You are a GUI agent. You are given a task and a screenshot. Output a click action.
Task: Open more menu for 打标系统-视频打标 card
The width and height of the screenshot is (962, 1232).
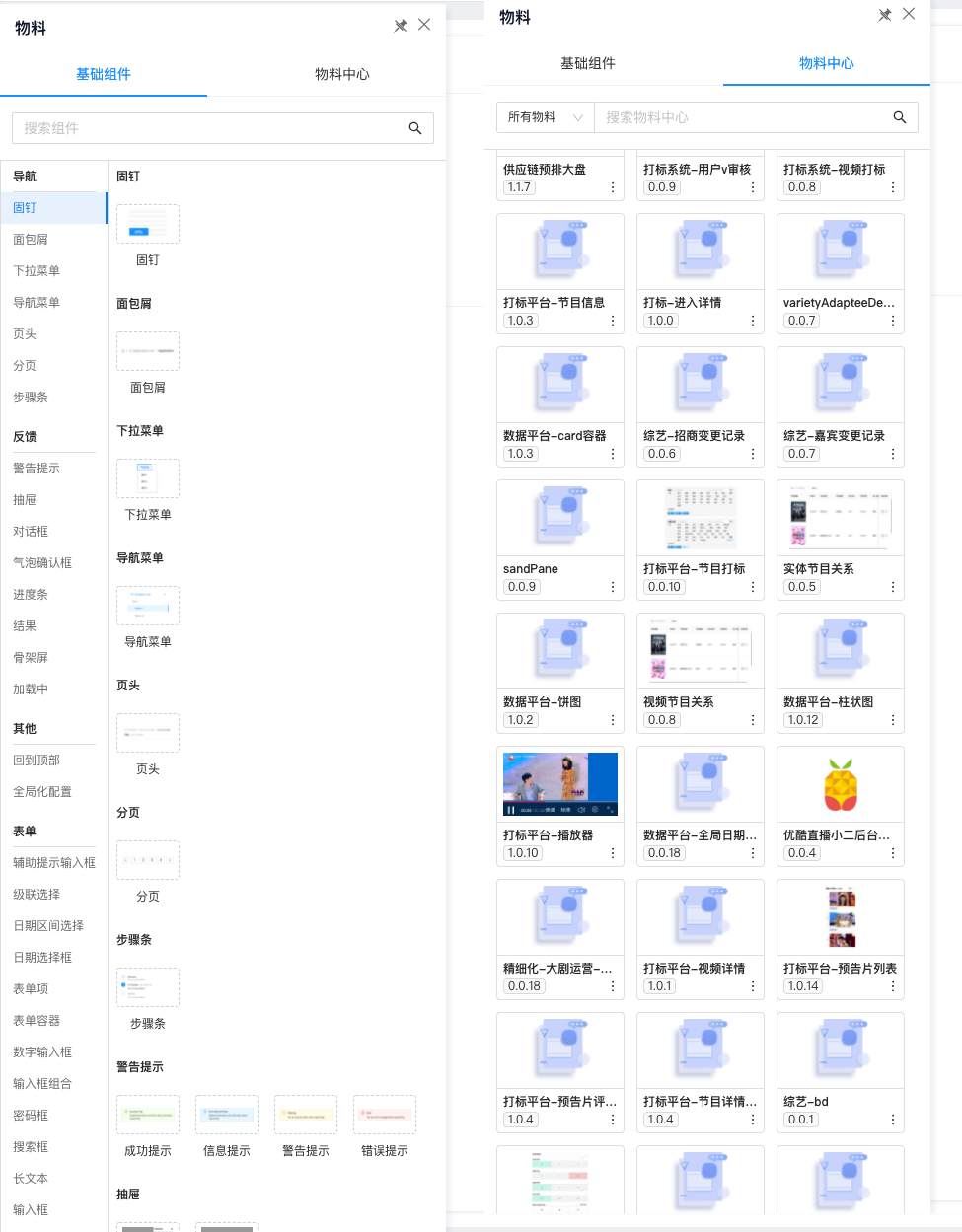pos(893,187)
